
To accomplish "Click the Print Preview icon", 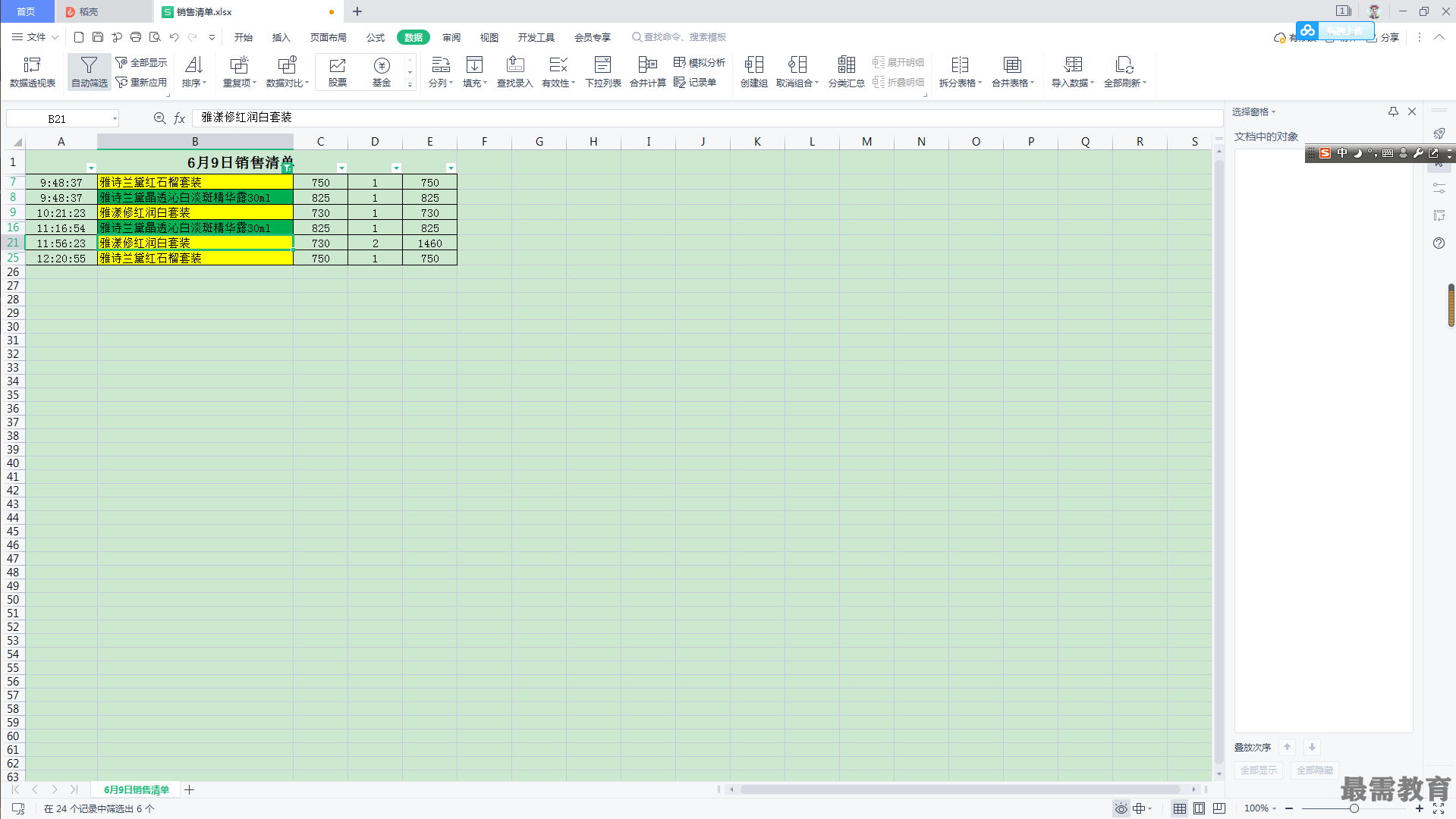I will (155, 37).
